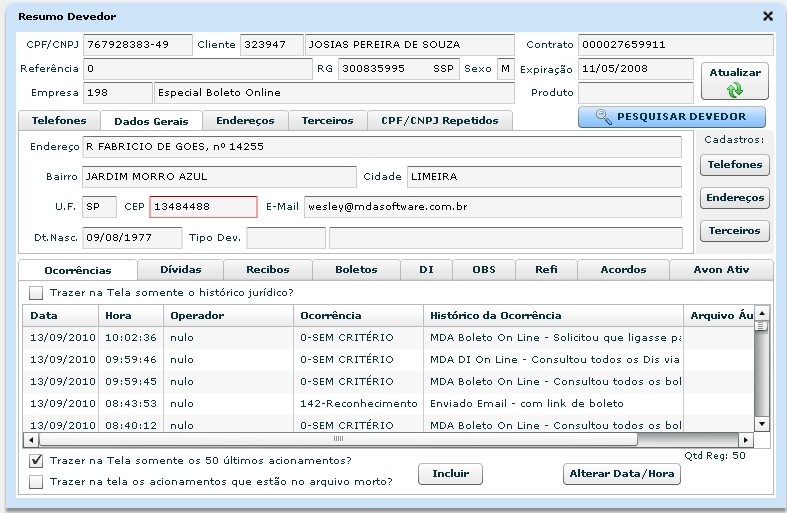Click the Hora column header

coord(131,316)
